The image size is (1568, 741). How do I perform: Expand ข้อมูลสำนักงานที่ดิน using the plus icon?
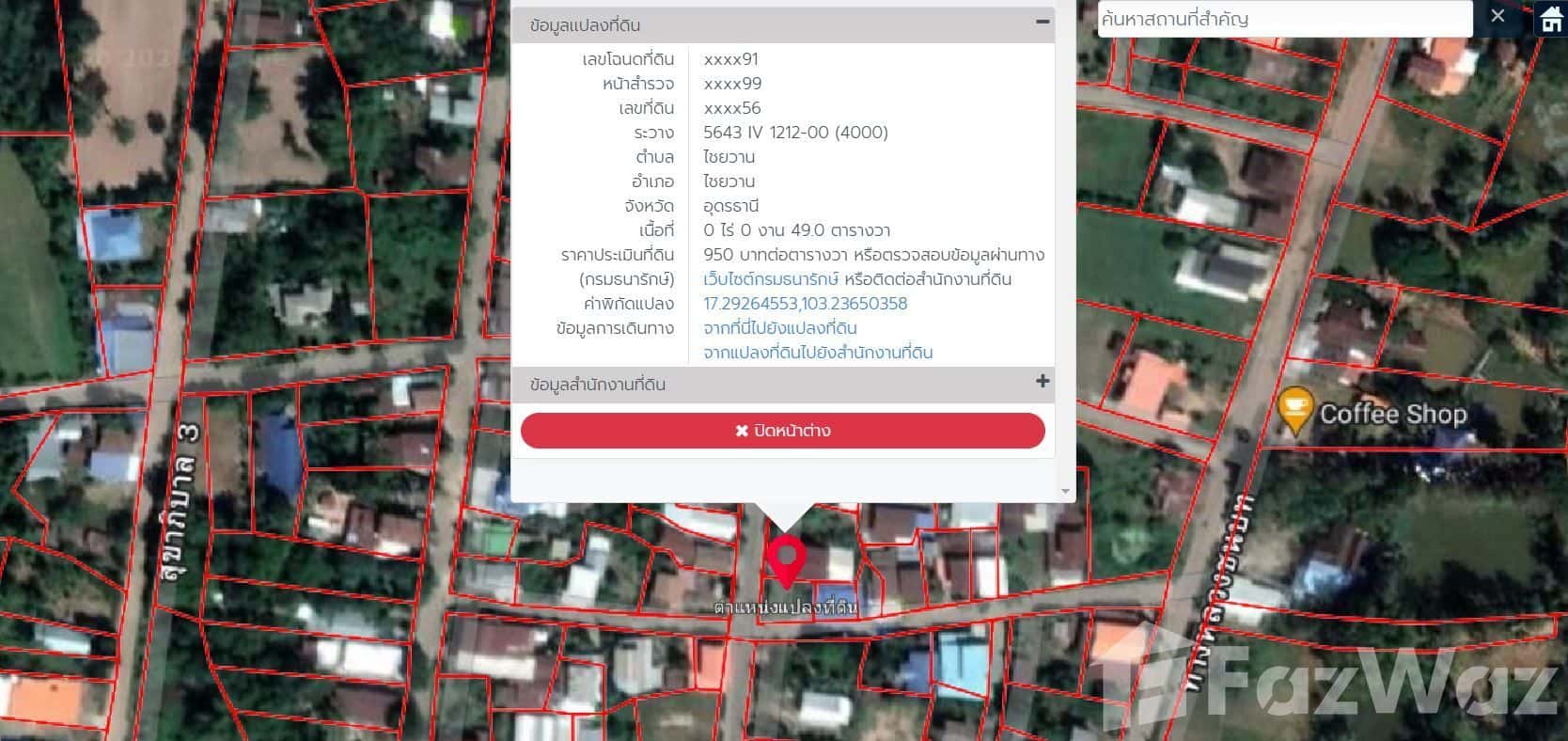(x=1042, y=381)
